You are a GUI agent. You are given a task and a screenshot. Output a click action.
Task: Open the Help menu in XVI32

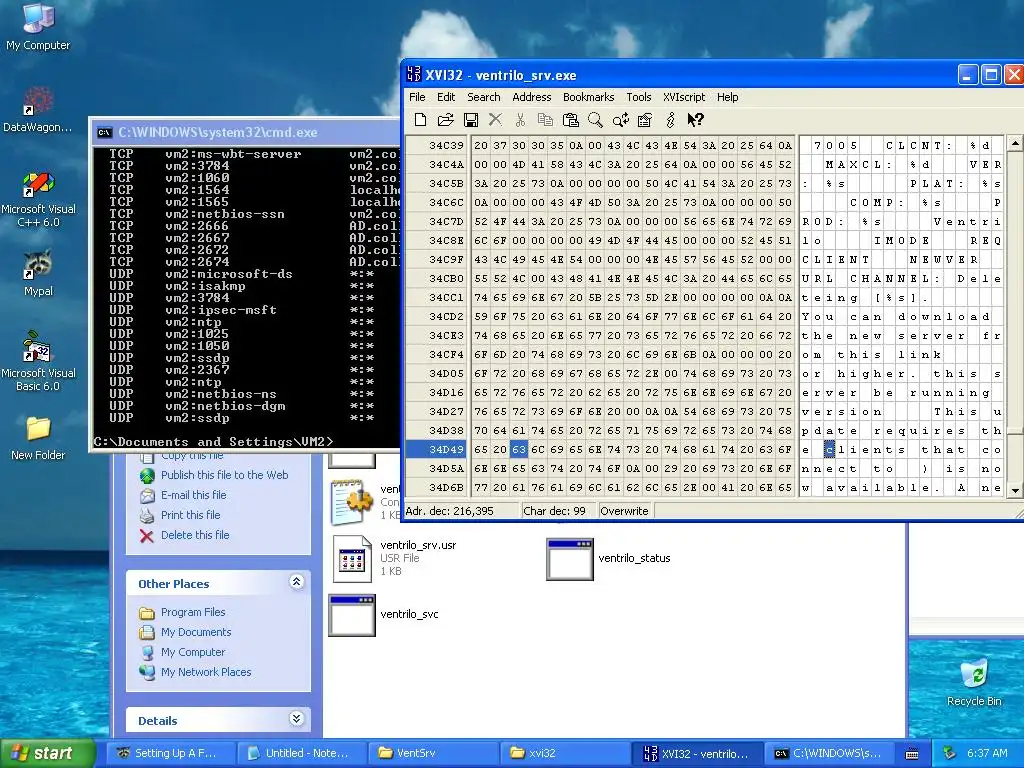pos(728,97)
